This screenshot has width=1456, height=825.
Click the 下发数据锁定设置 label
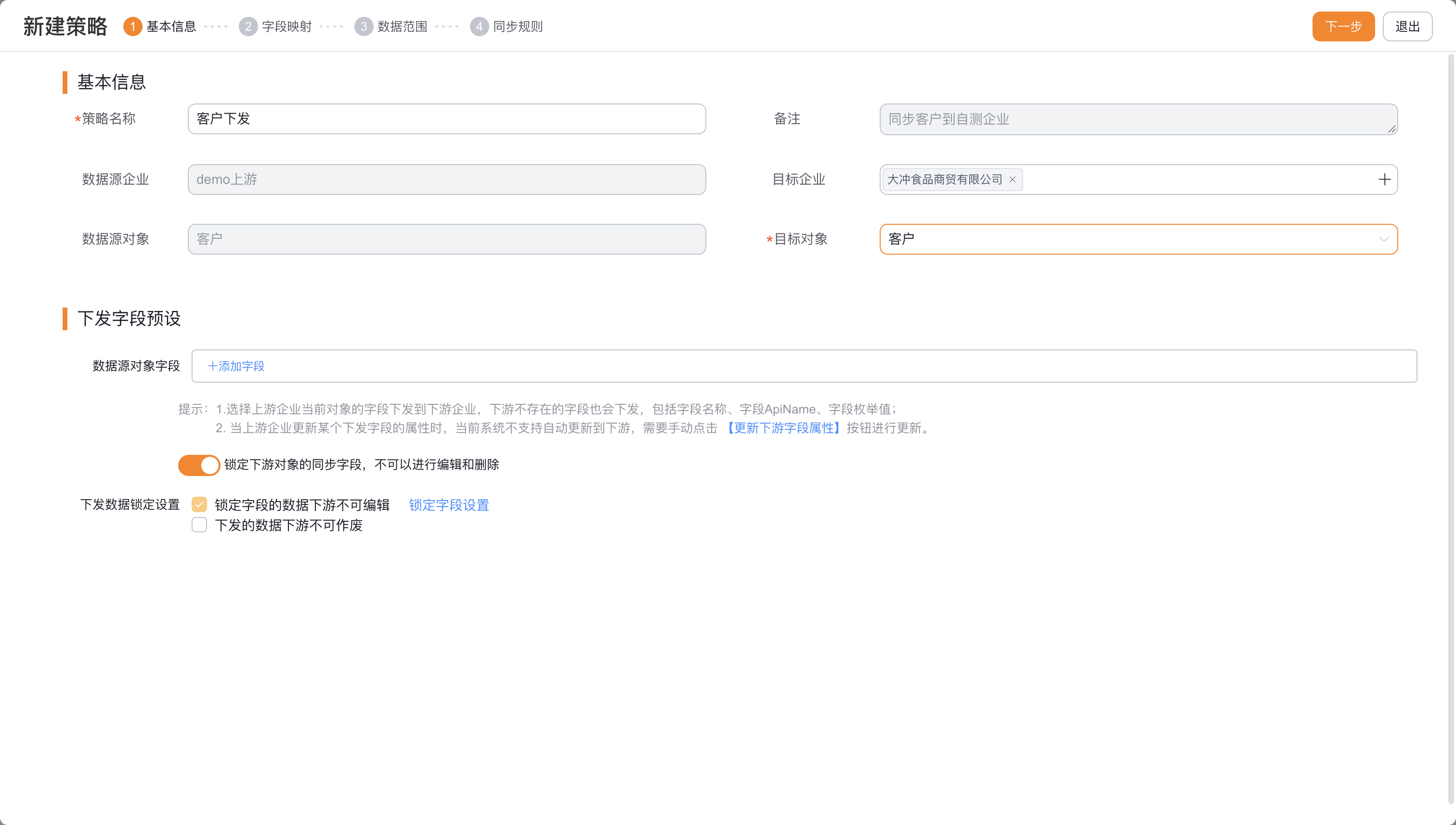click(130, 505)
